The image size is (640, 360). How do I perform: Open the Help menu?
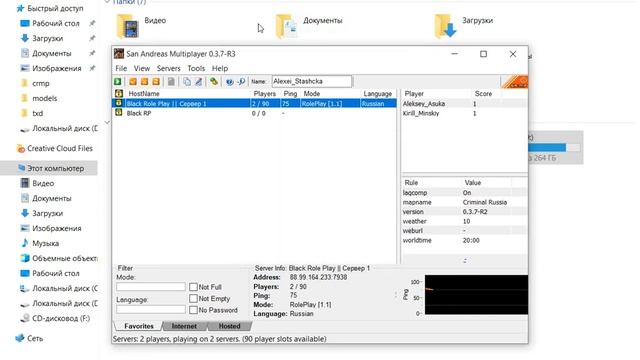pyautogui.click(x=220, y=68)
